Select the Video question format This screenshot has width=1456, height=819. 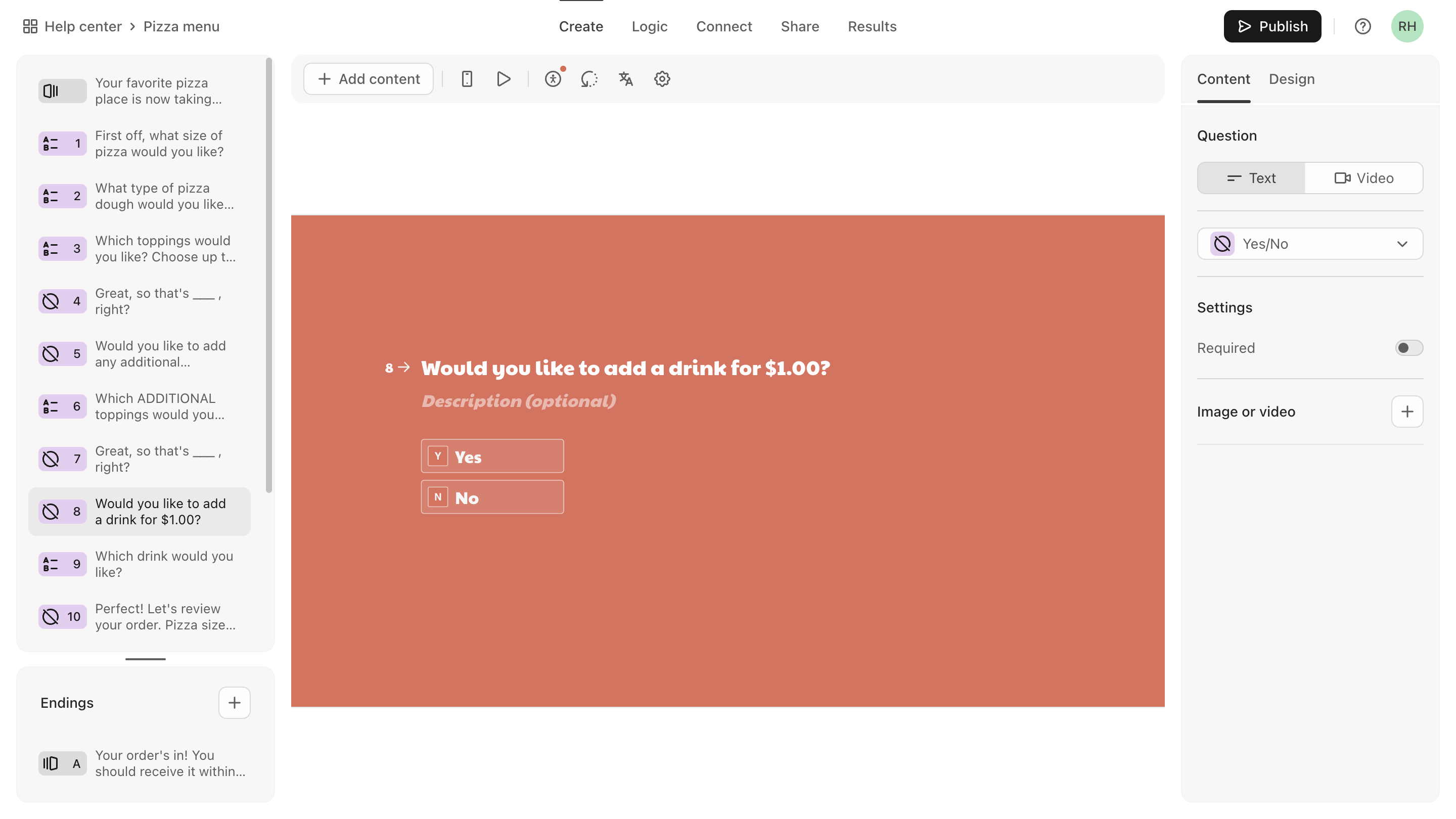click(x=1364, y=177)
